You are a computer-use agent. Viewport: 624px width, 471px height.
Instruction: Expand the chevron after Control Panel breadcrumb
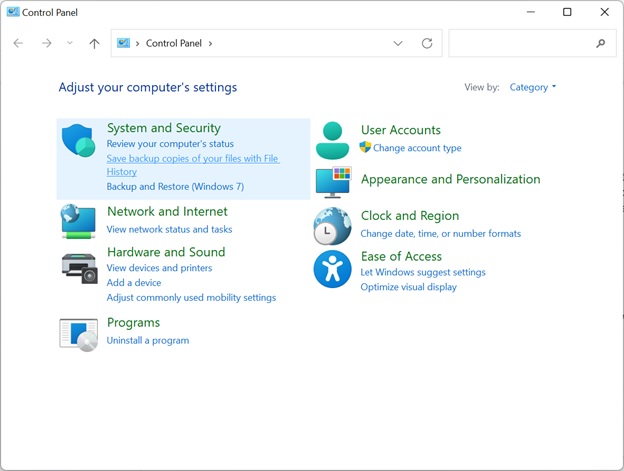210,43
